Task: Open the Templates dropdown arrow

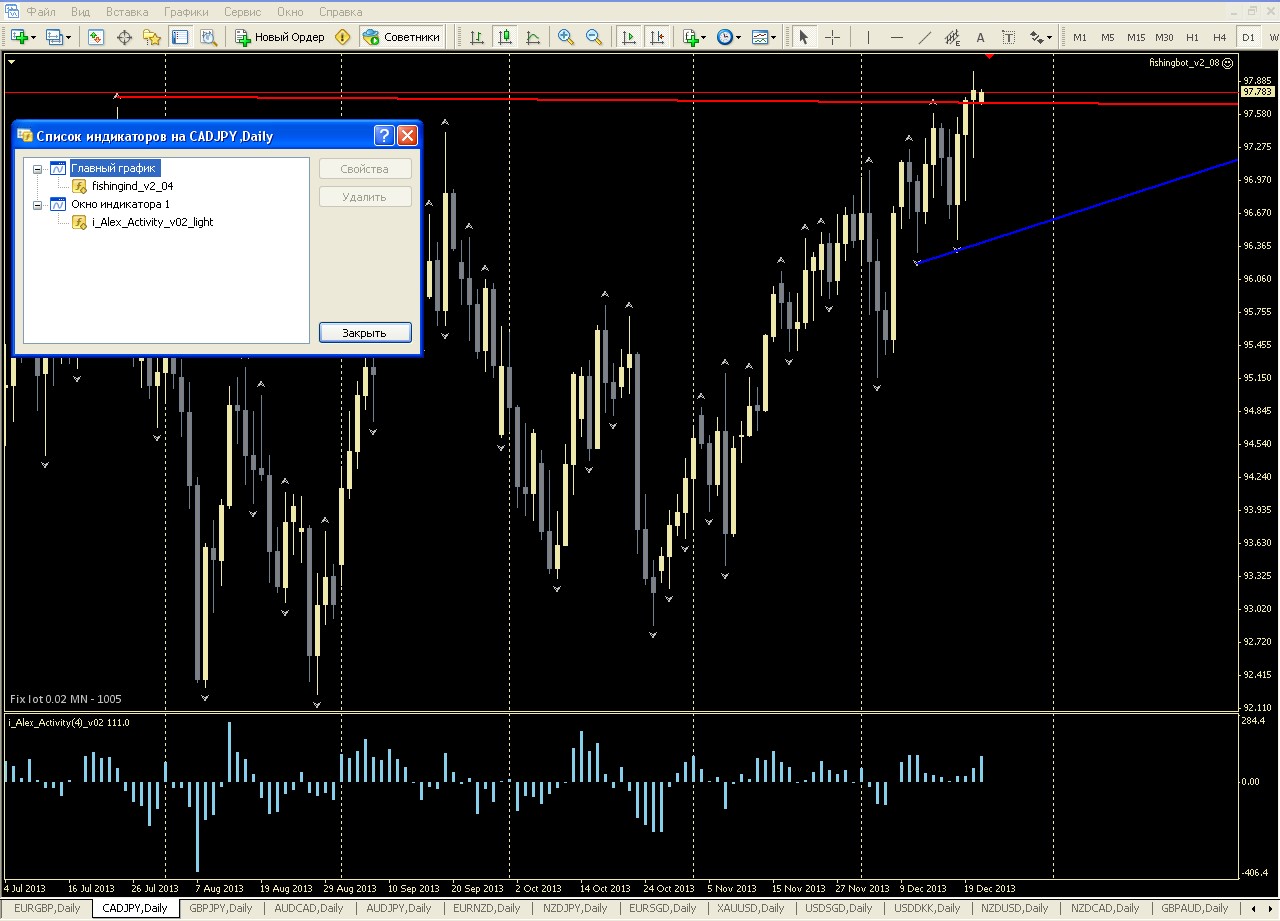Action: pyautogui.click(x=773, y=38)
